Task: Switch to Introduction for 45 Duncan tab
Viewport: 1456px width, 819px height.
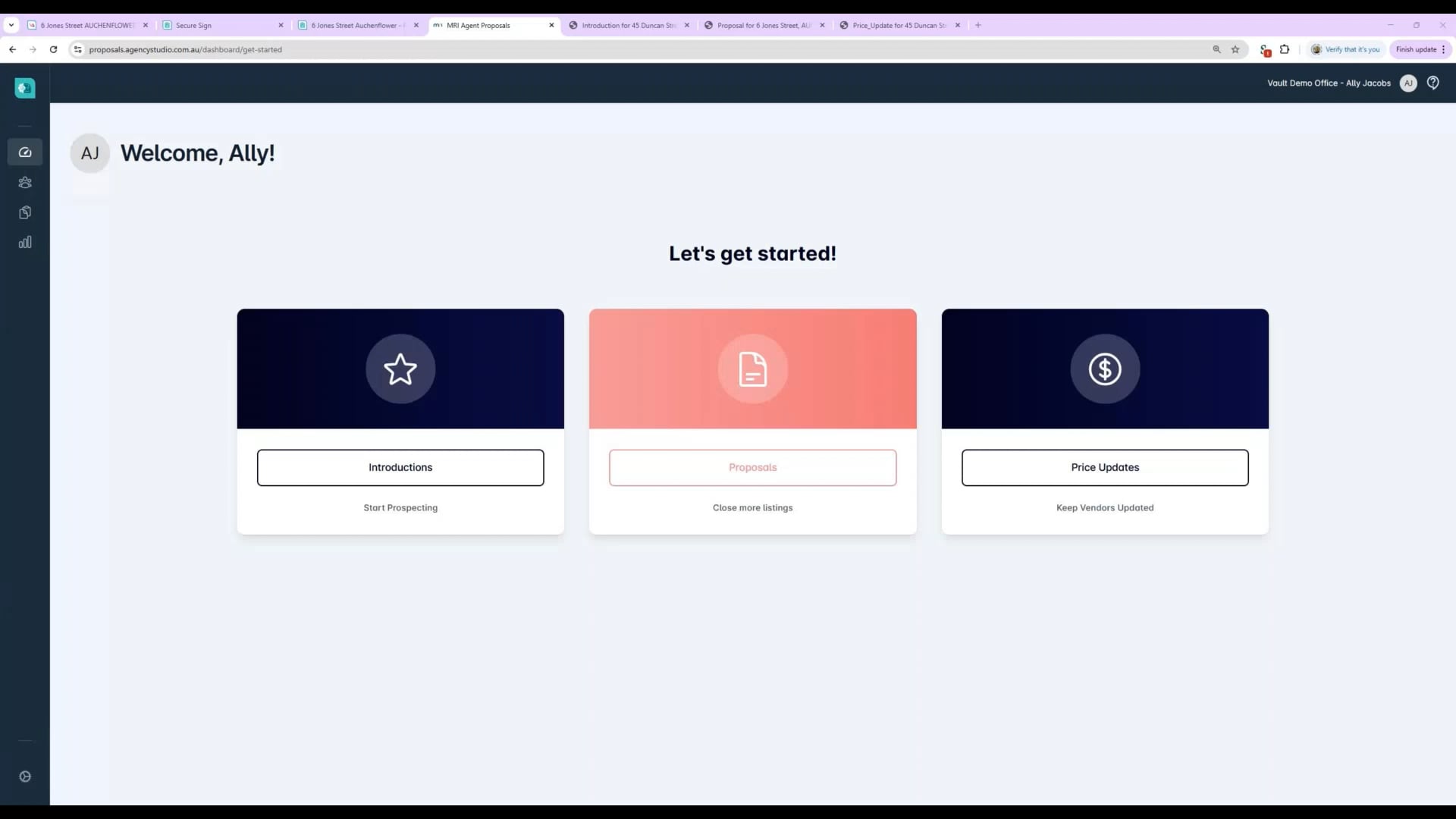Action: coord(628,25)
